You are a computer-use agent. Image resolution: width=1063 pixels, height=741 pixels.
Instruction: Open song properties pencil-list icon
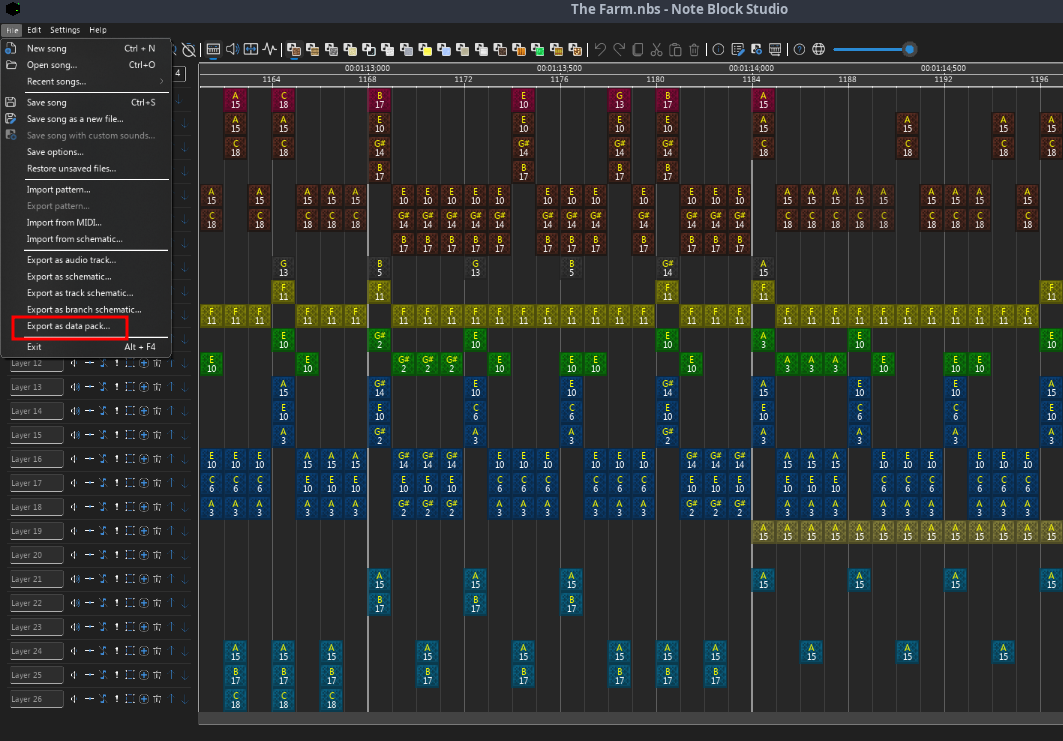(738, 49)
